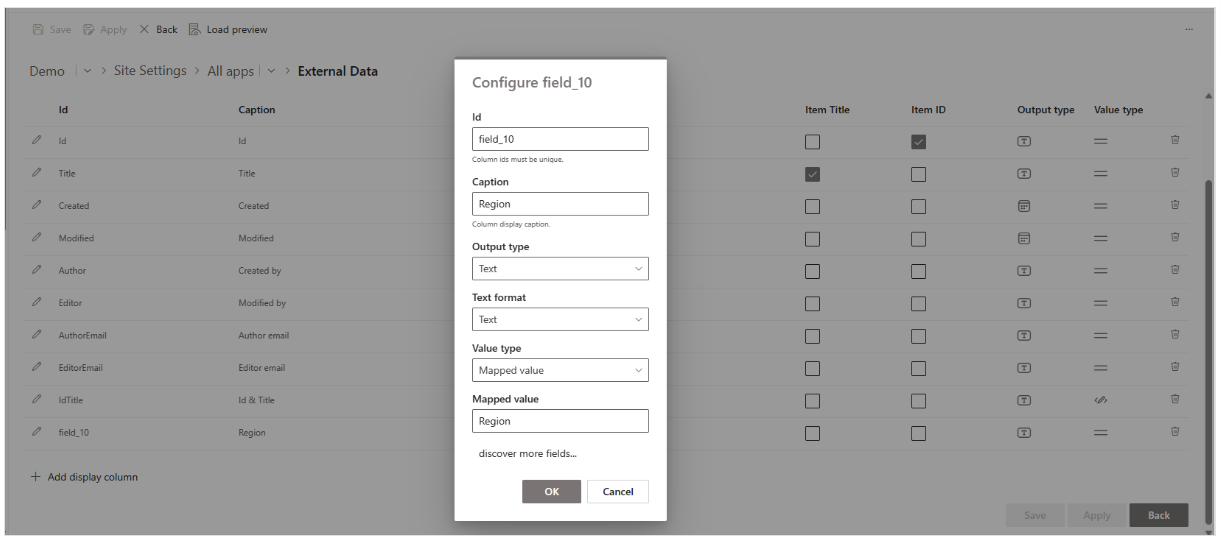Screen dimensions: 1222x545
Task: Check Item Title for Author row
Action: 812,271
